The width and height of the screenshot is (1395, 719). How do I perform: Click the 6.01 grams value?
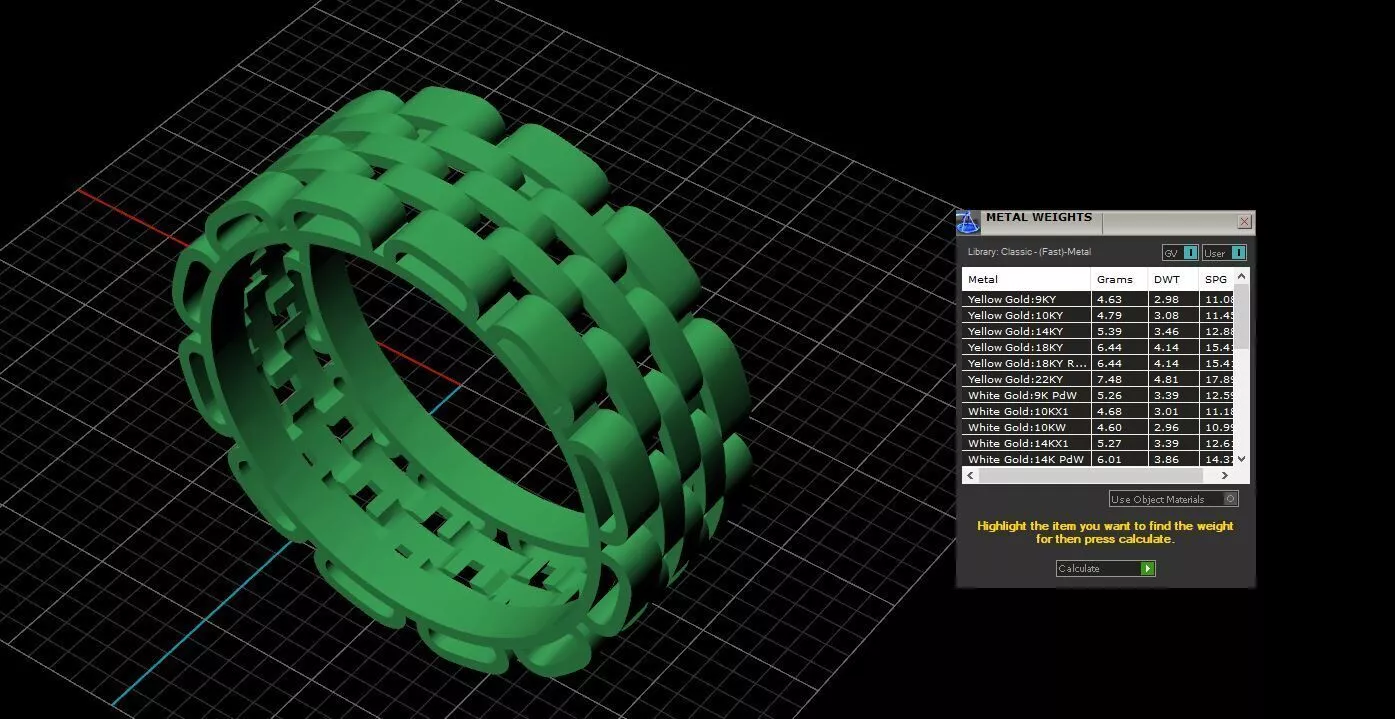click(x=1108, y=459)
